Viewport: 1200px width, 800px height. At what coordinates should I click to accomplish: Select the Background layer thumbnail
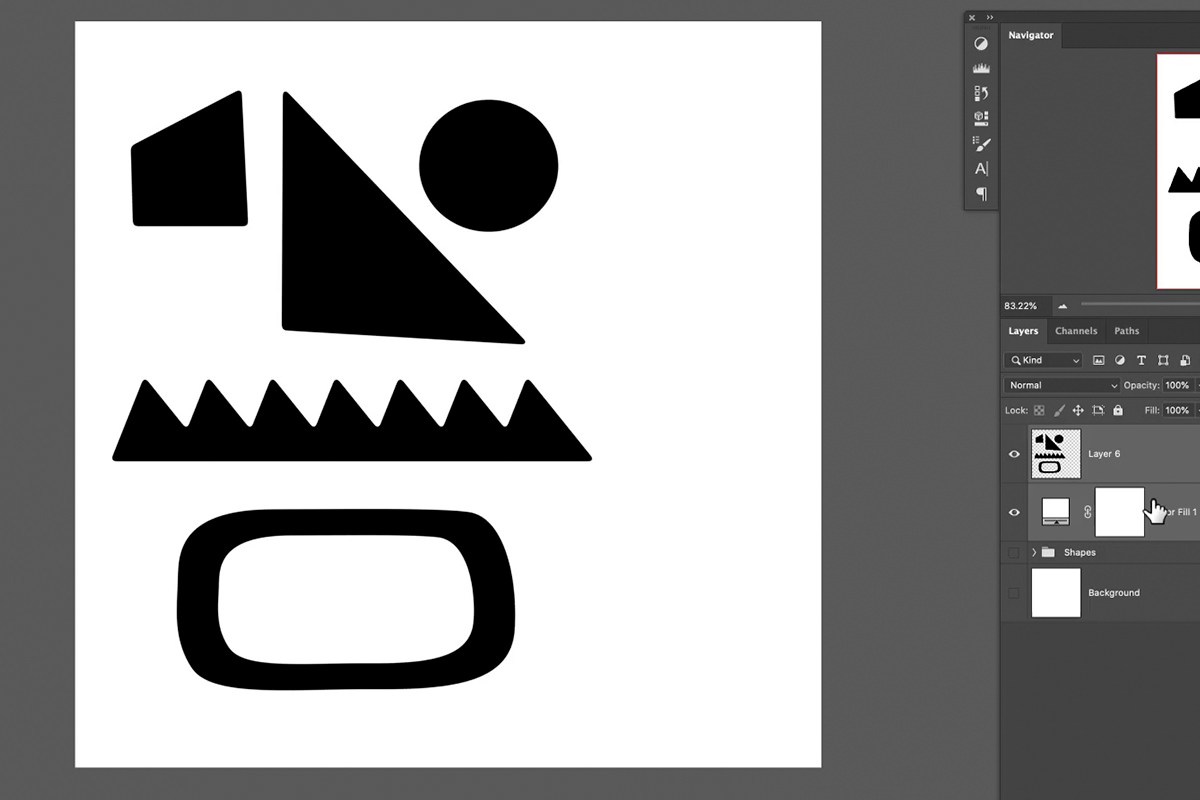click(1056, 593)
